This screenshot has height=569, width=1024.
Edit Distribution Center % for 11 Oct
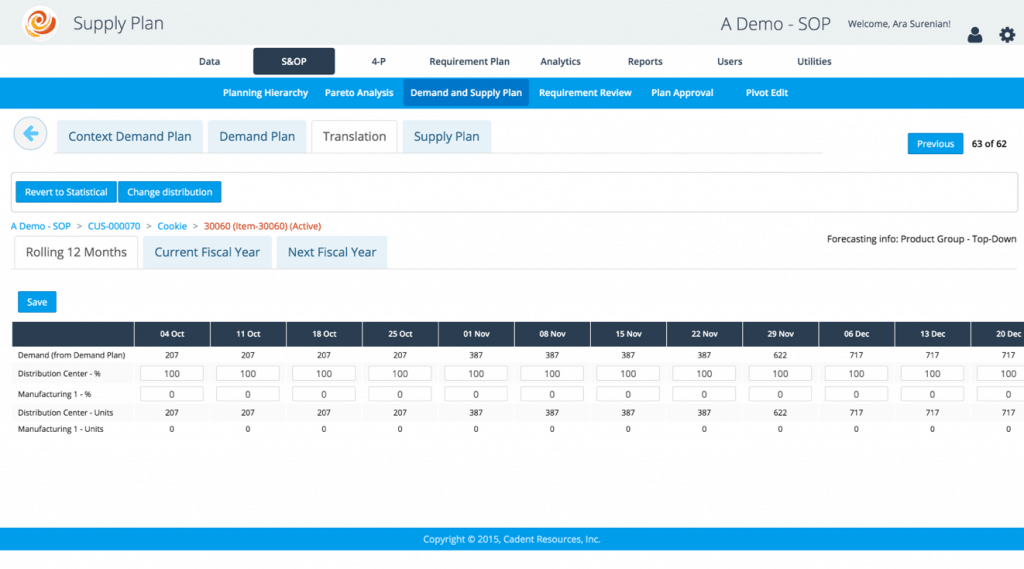click(x=248, y=374)
